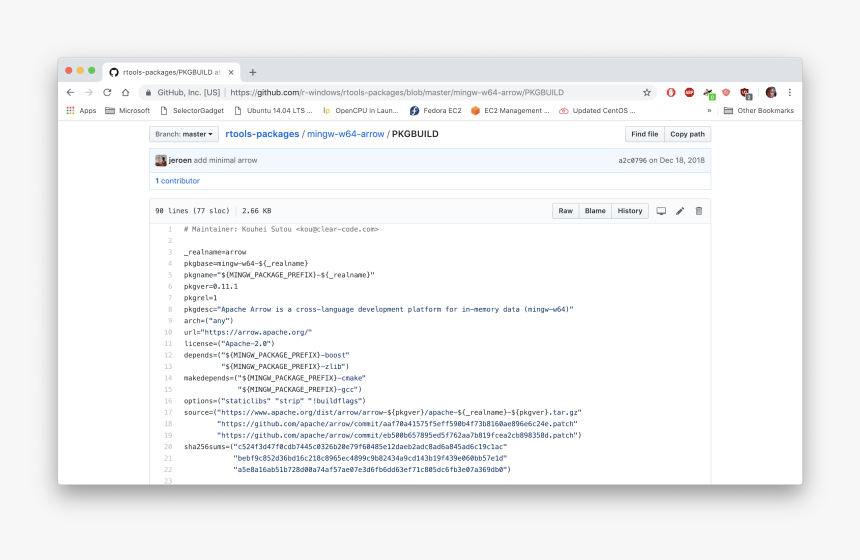The width and height of the screenshot is (860, 560).
Task: Click the trash icon to delete file
Action: 699,211
